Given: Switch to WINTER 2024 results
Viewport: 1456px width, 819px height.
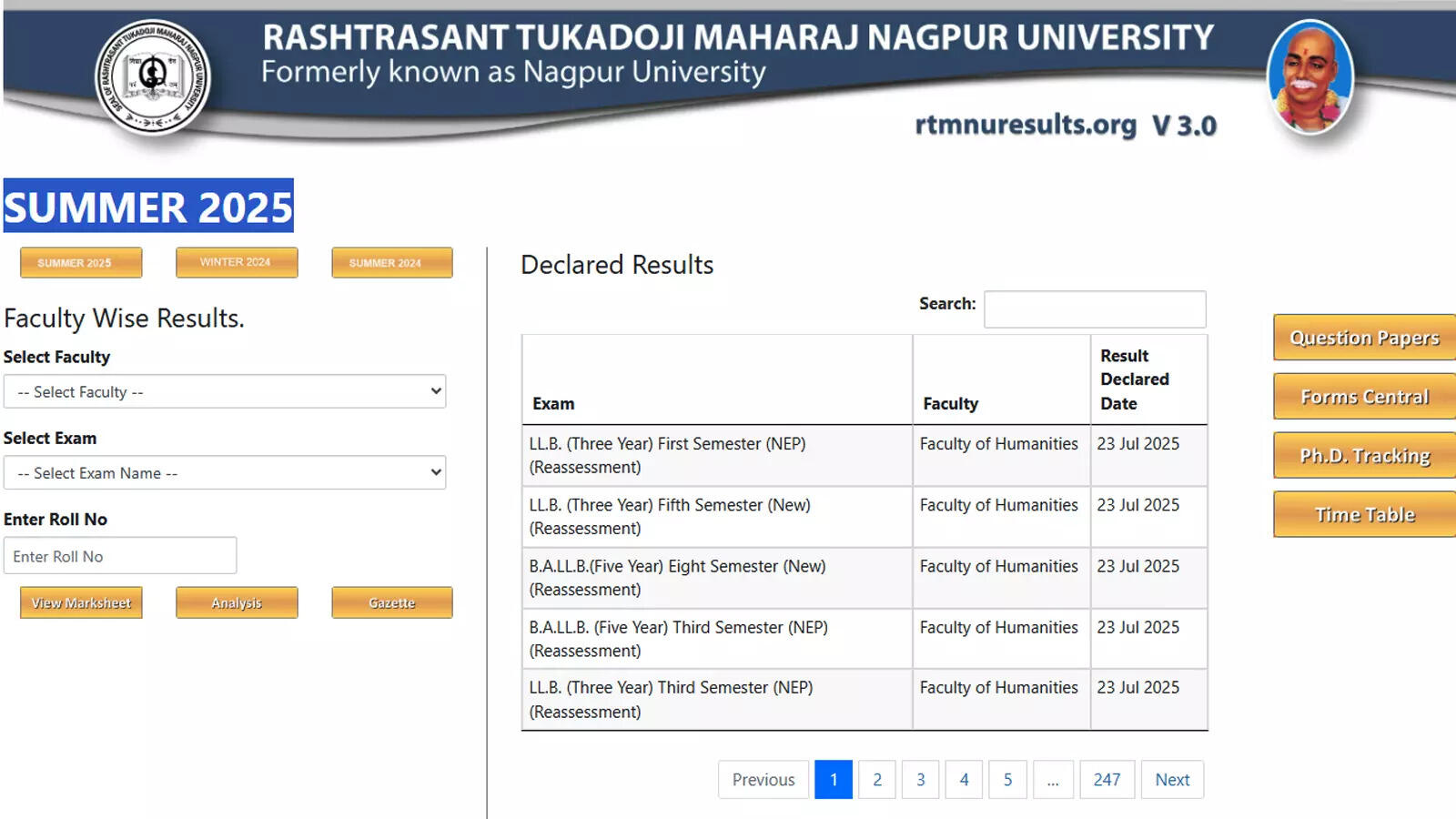Looking at the screenshot, I should (x=236, y=261).
